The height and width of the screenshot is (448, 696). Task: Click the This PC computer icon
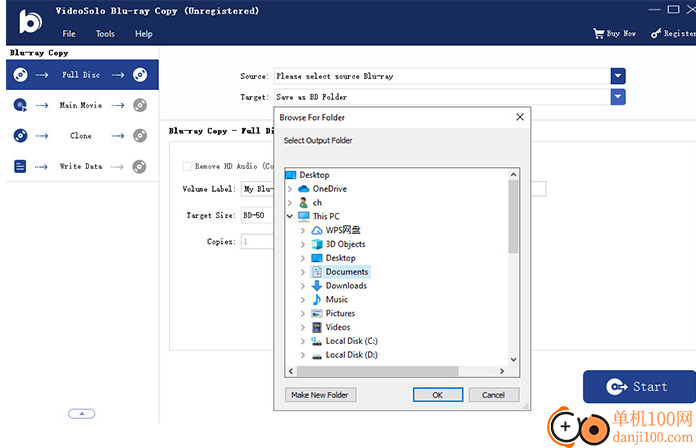pos(304,216)
